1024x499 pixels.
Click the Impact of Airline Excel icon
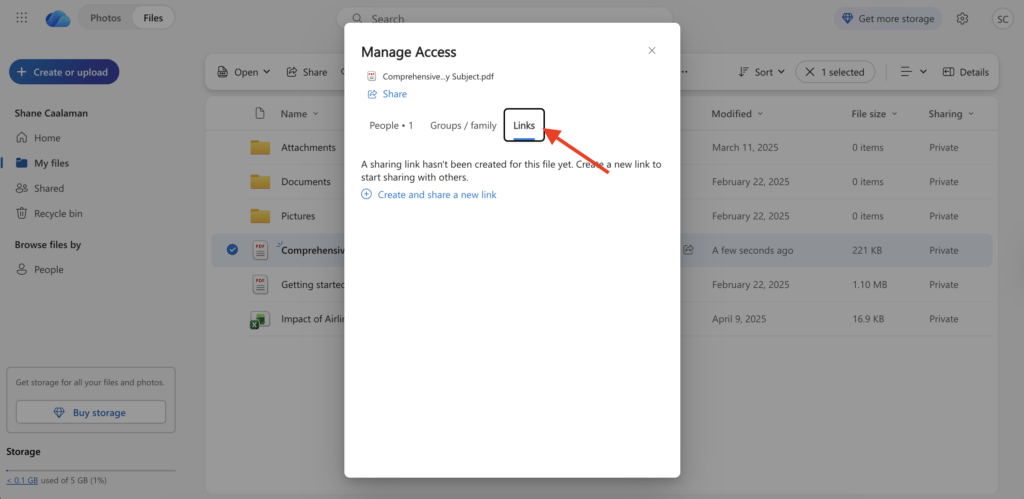[x=260, y=319]
